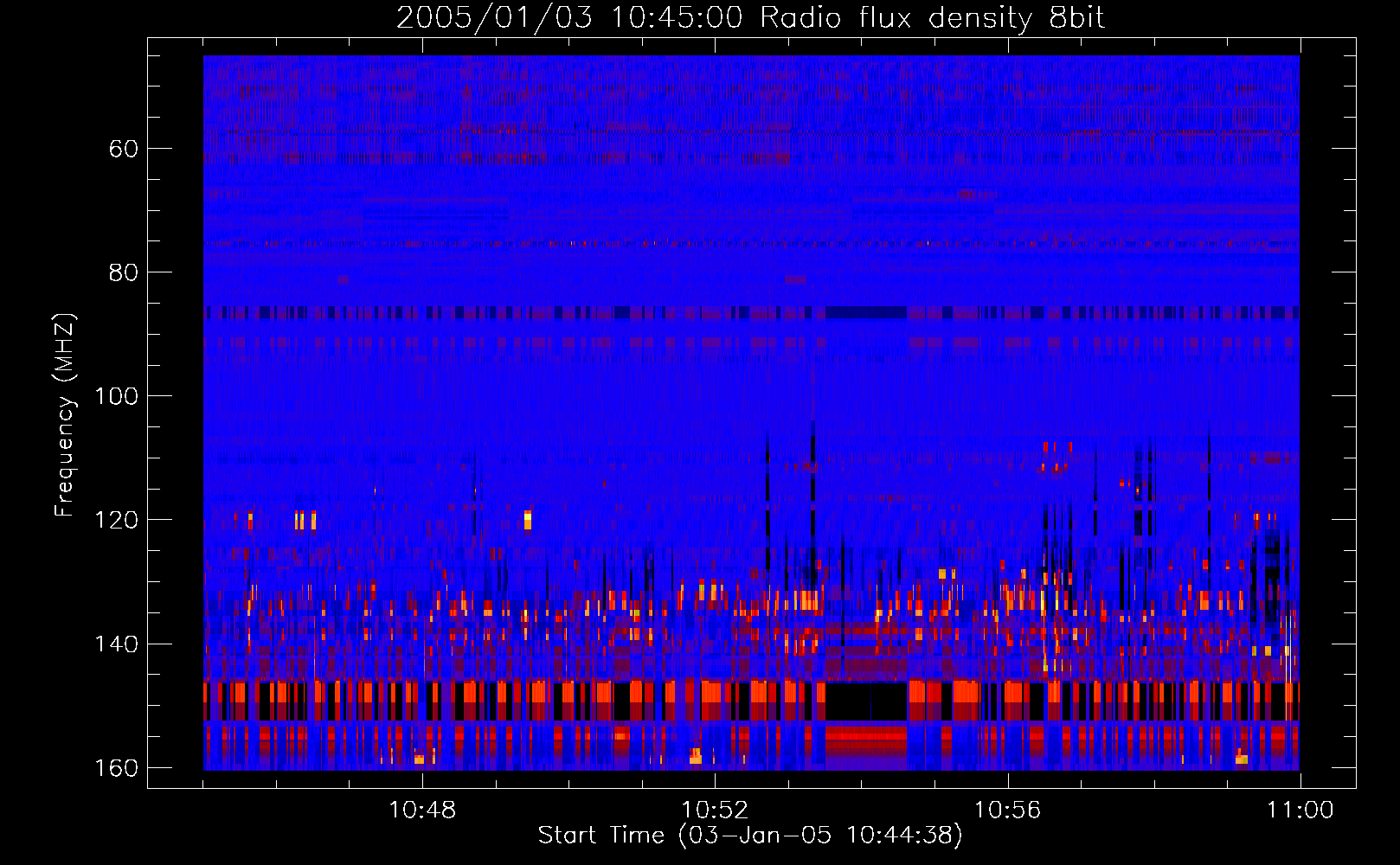The height and width of the screenshot is (865, 1400).
Task: Click the large black data gap near 10:54
Action: [866, 701]
